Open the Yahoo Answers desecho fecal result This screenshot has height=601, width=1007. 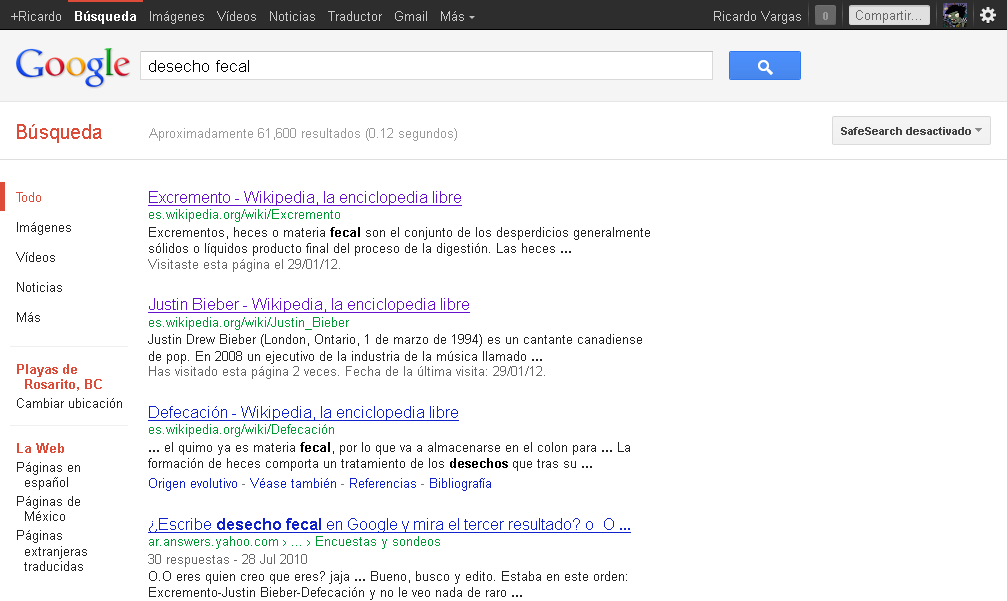[389, 525]
